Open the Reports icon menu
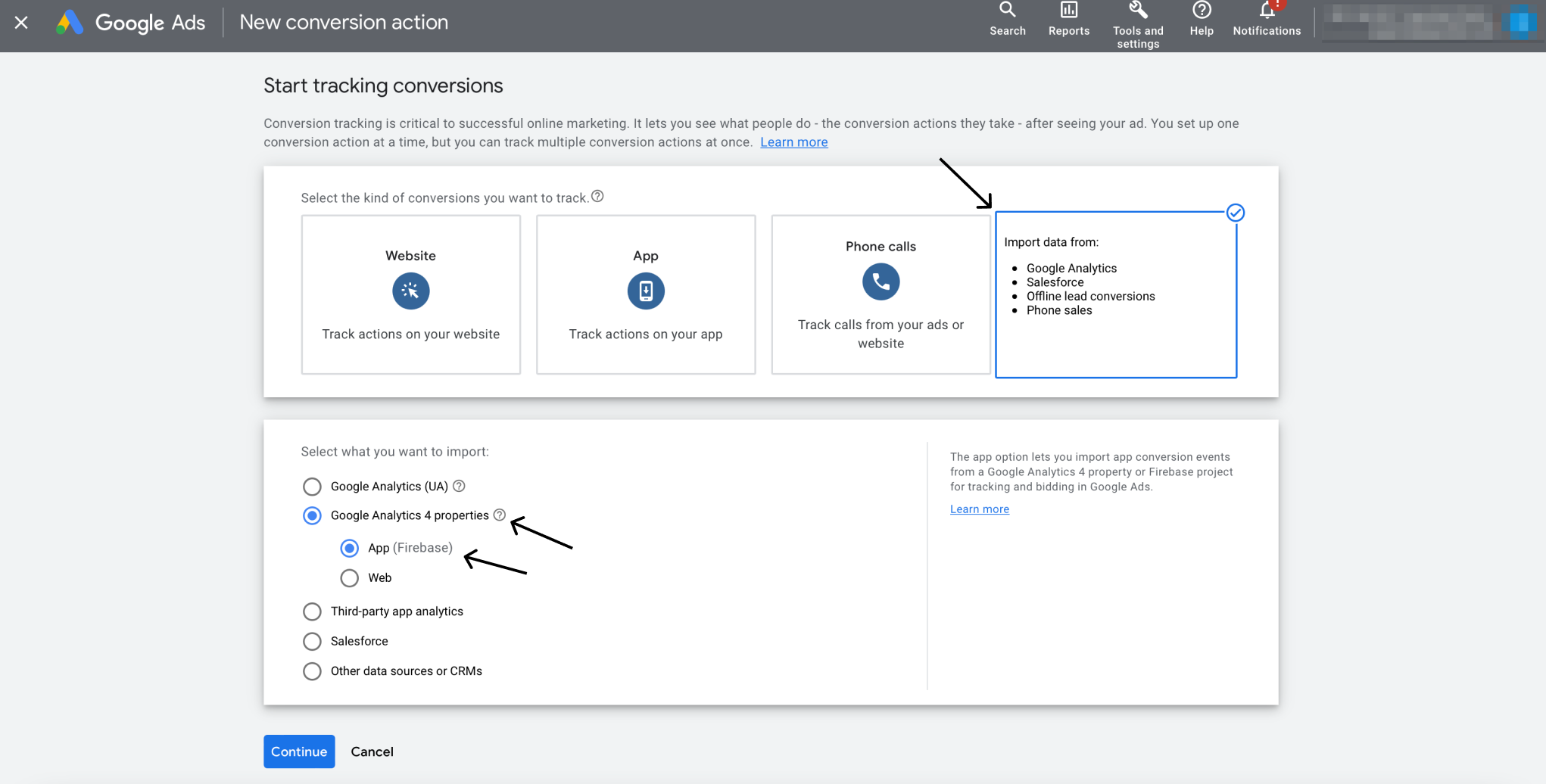Image resolution: width=1546 pixels, height=784 pixels. (1068, 19)
